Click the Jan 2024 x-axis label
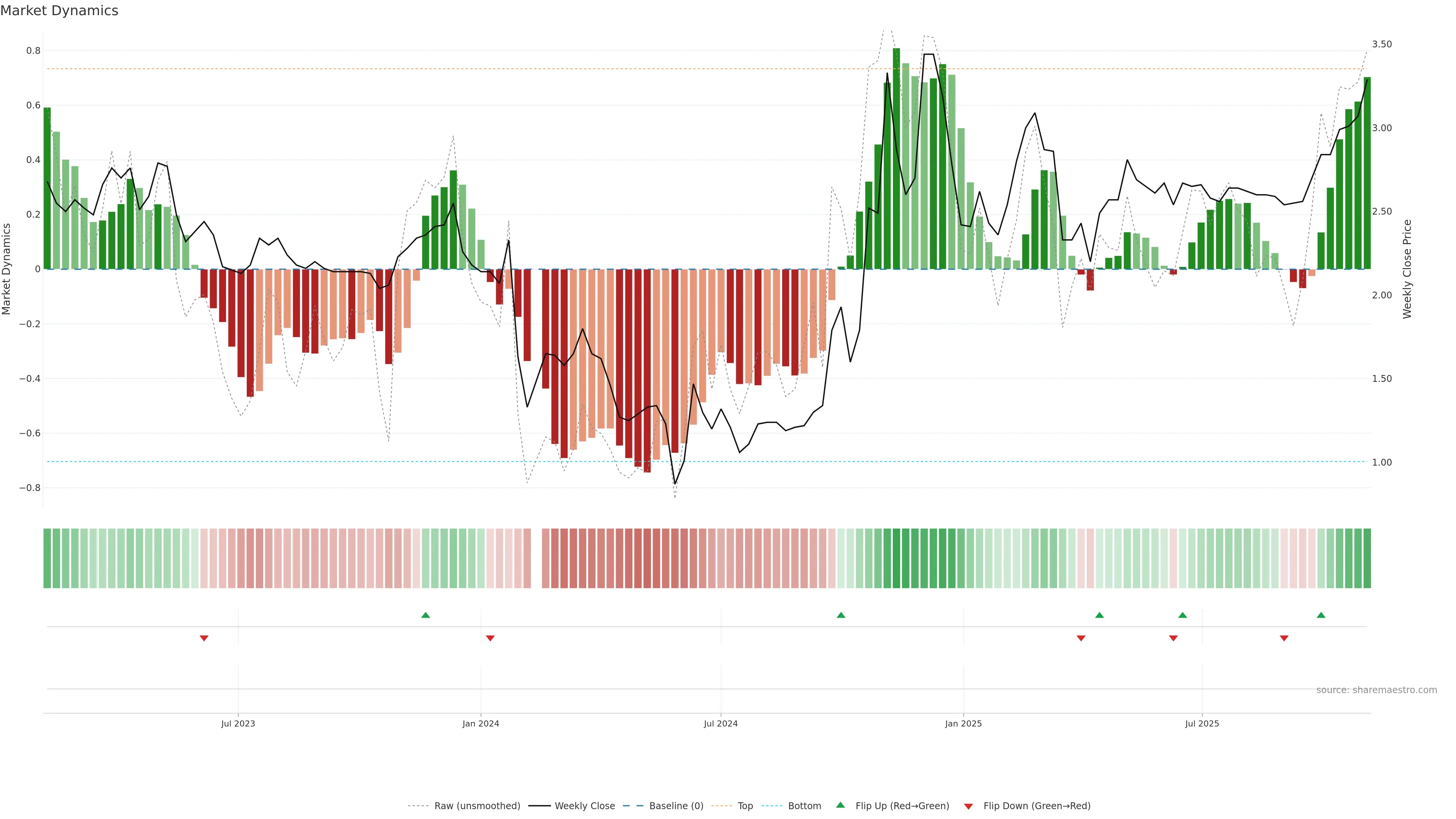This screenshot has height=819, width=1456. click(480, 723)
